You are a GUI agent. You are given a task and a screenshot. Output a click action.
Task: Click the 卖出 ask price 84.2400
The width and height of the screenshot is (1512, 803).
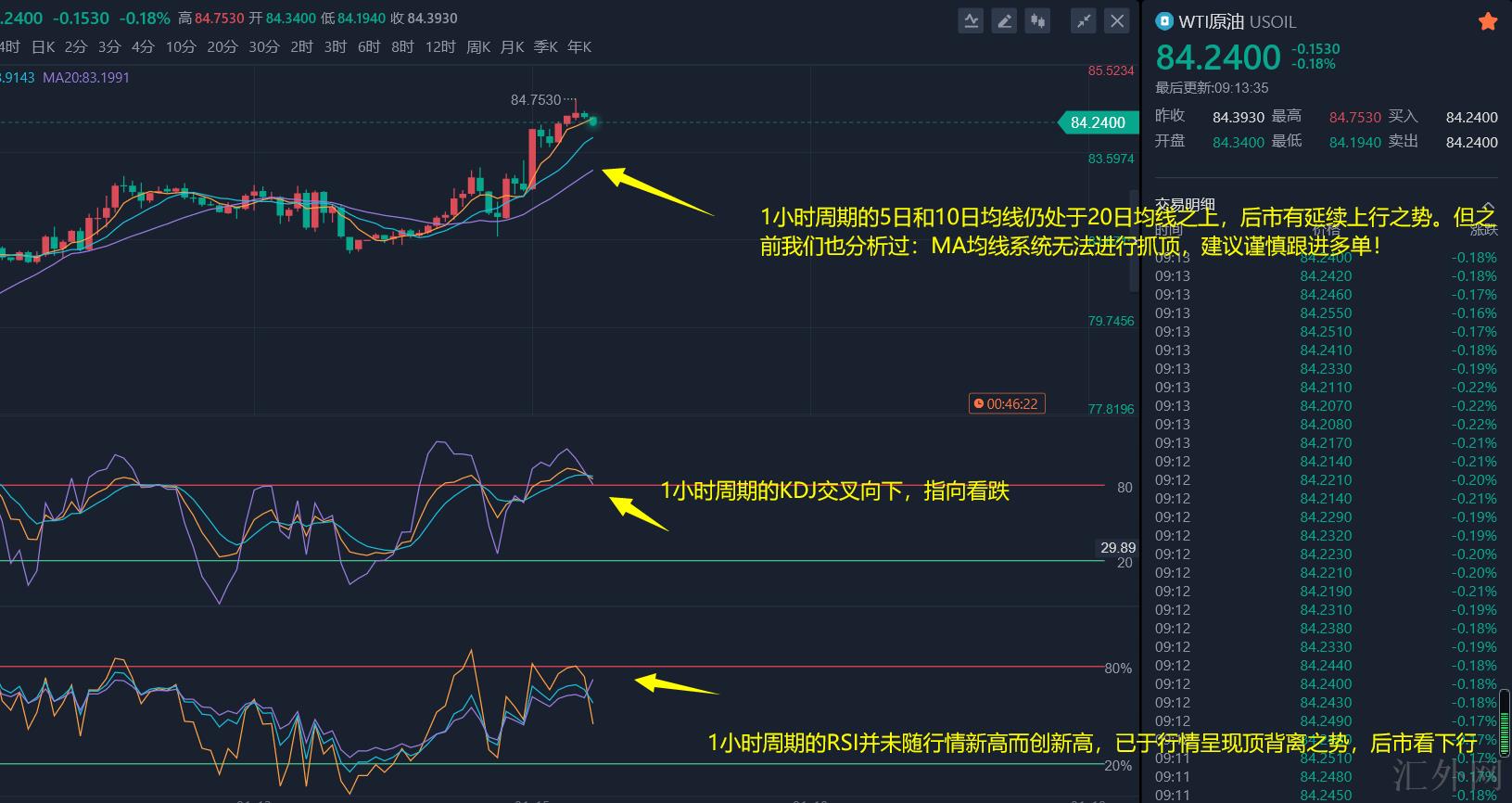1472,142
